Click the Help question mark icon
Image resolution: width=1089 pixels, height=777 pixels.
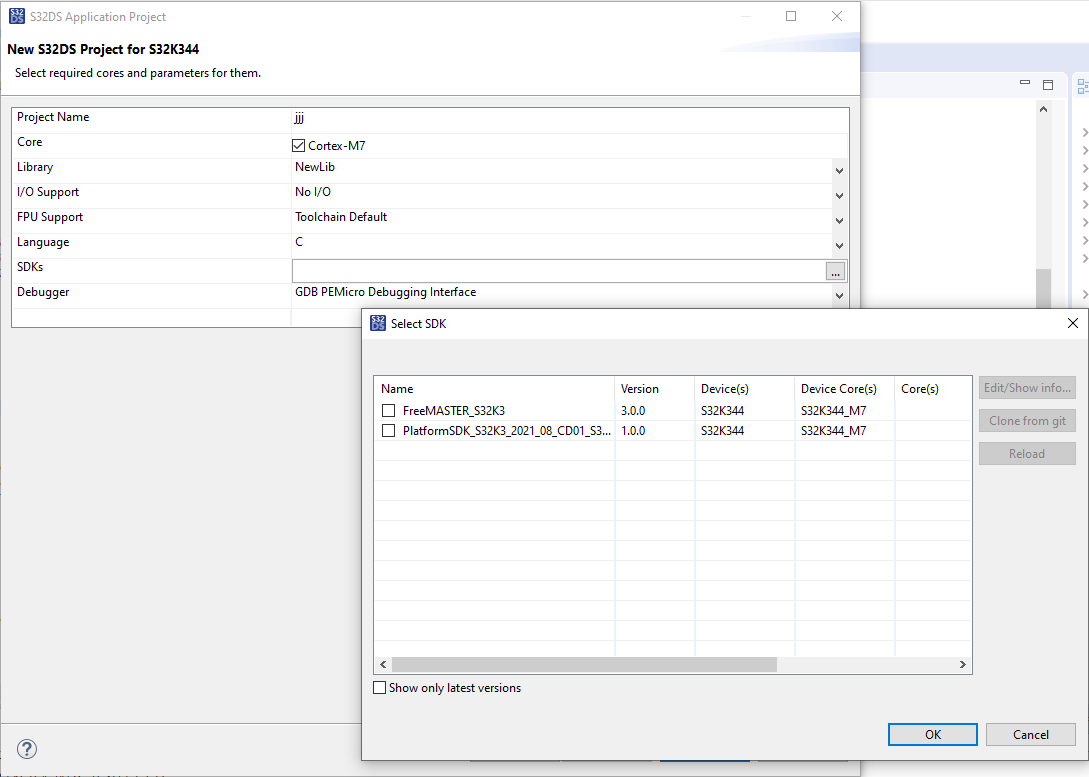pyautogui.click(x=26, y=748)
